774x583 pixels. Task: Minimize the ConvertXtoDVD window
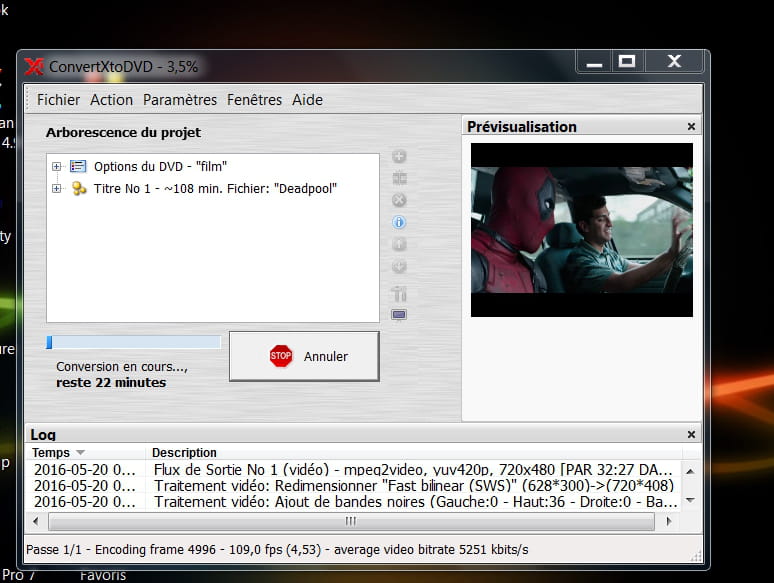point(594,62)
